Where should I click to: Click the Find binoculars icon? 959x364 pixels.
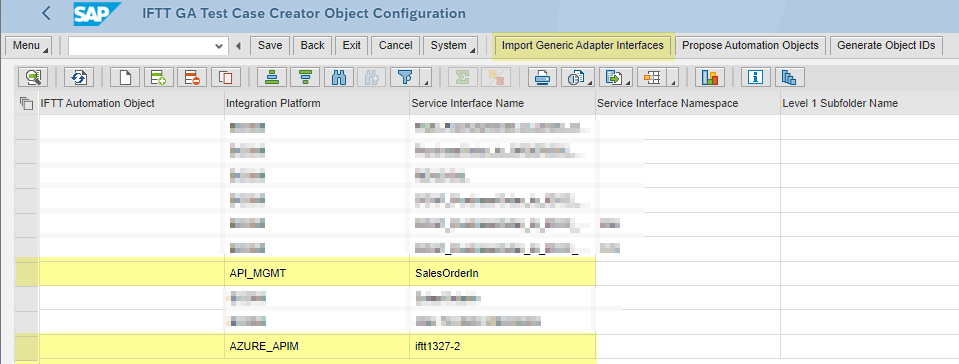(339, 77)
